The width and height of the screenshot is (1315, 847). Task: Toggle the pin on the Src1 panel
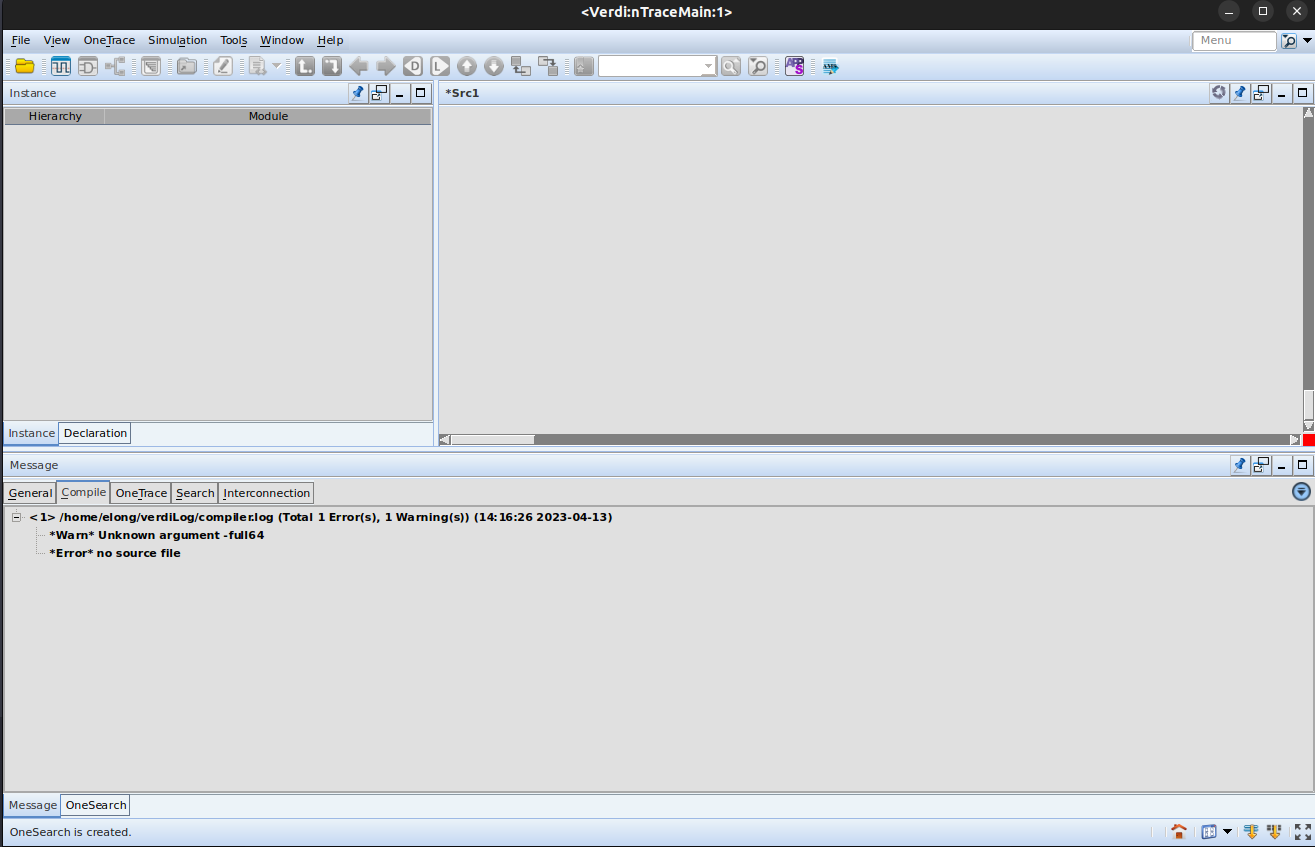(1240, 93)
